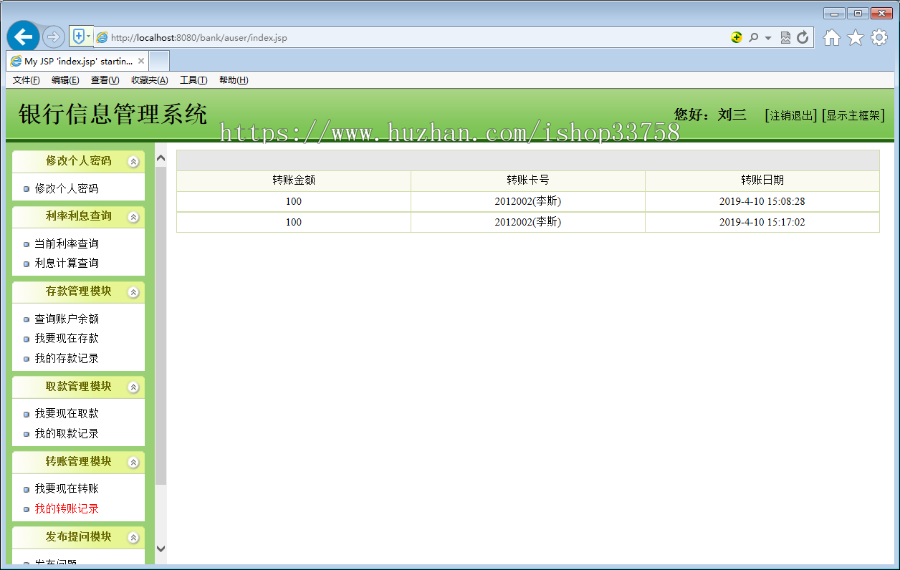
Task: Collapse the 发布提问模块 panel chevron
Action: pos(133,538)
